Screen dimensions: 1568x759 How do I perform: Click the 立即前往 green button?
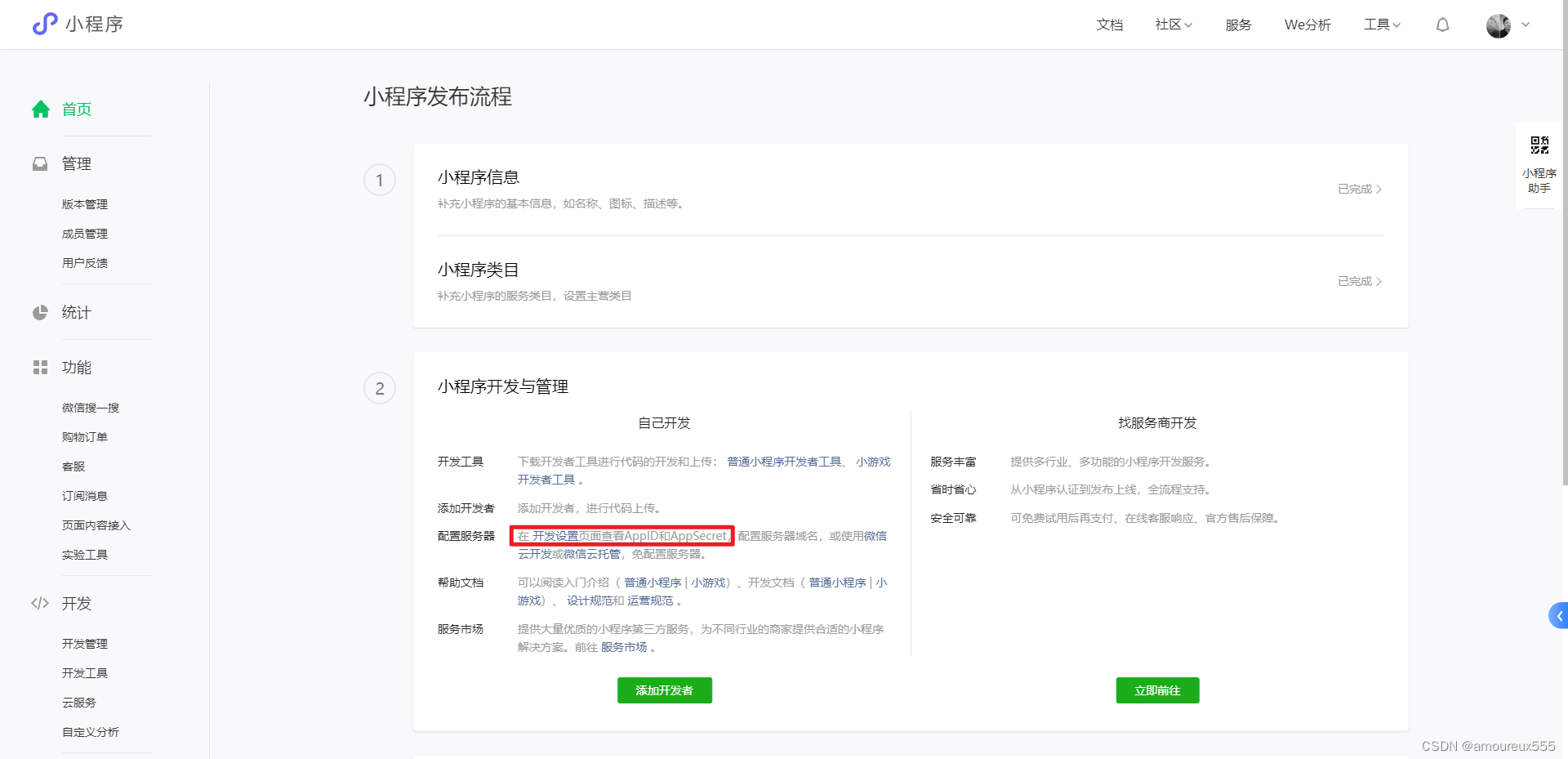click(x=1157, y=690)
